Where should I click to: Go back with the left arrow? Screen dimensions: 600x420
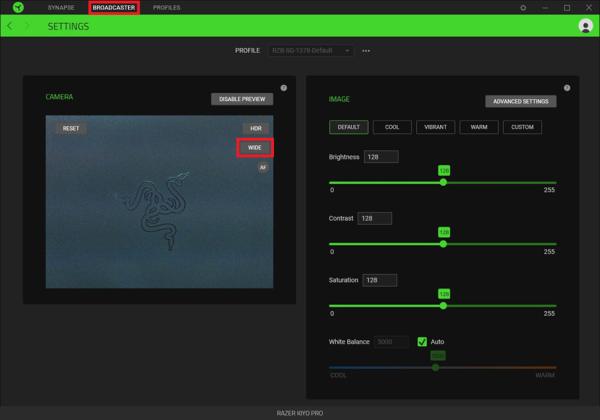(10, 26)
